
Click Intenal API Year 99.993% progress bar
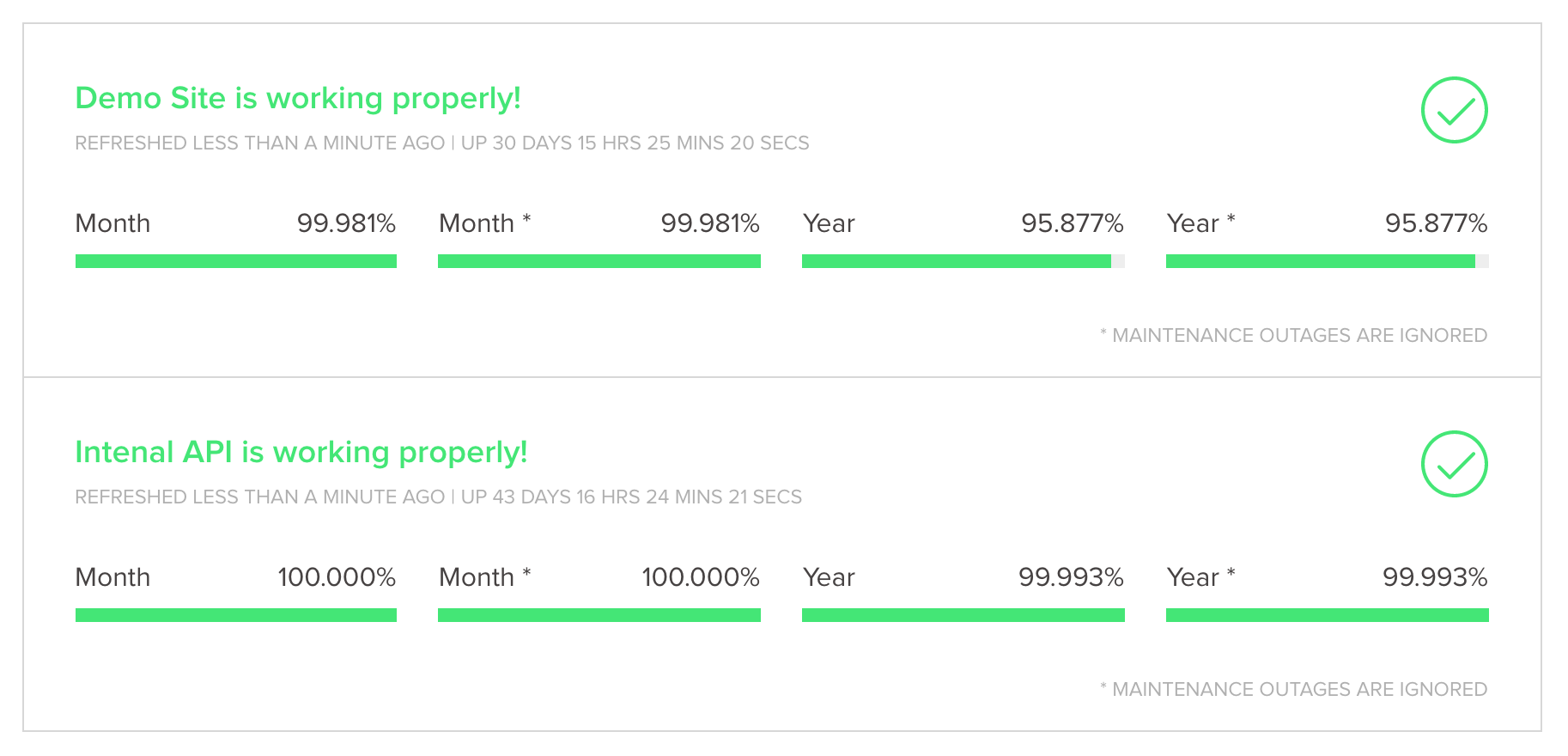click(x=963, y=615)
